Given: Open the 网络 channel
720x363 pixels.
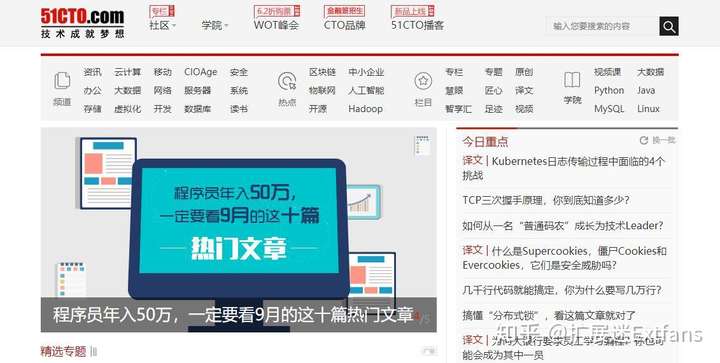Looking at the screenshot, I should [x=163, y=90].
